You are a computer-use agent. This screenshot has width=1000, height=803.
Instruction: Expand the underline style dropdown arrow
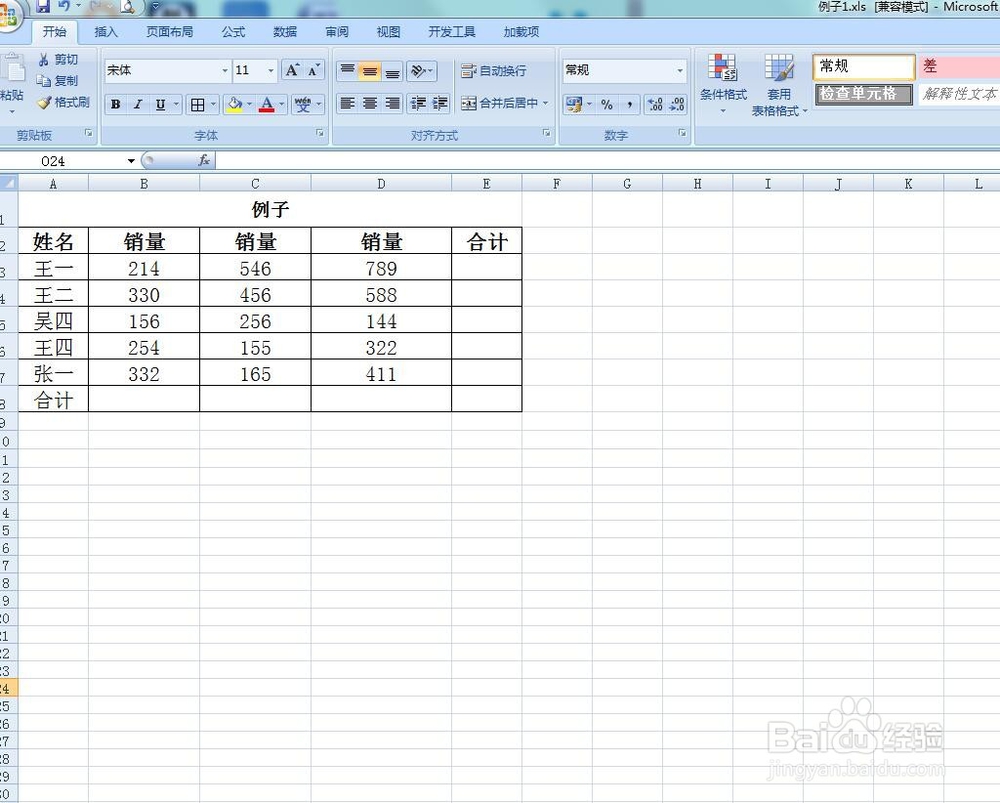(x=176, y=105)
